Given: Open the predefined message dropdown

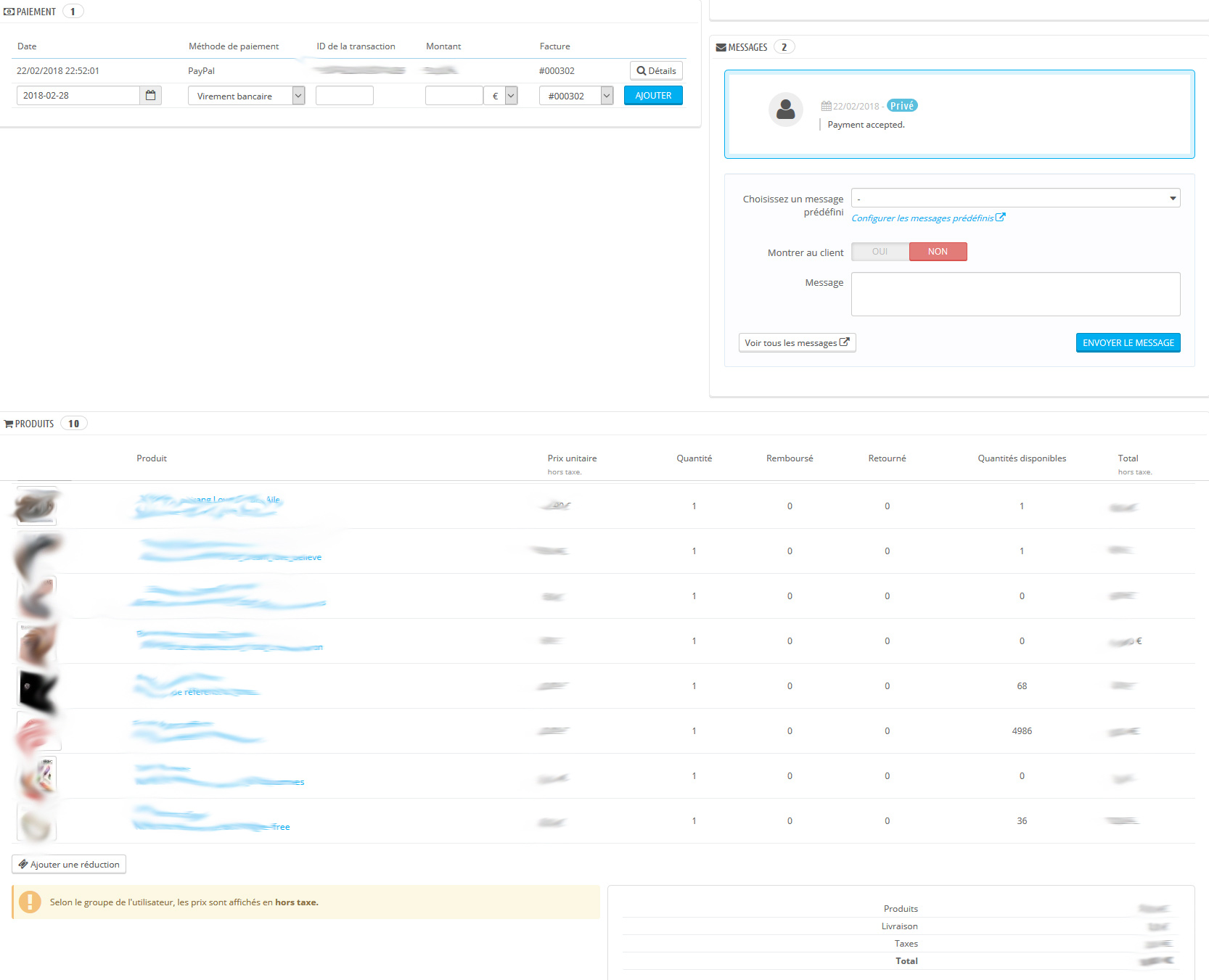Looking at the screenshot, I should pyautogui.click(x=1015, y=198).
